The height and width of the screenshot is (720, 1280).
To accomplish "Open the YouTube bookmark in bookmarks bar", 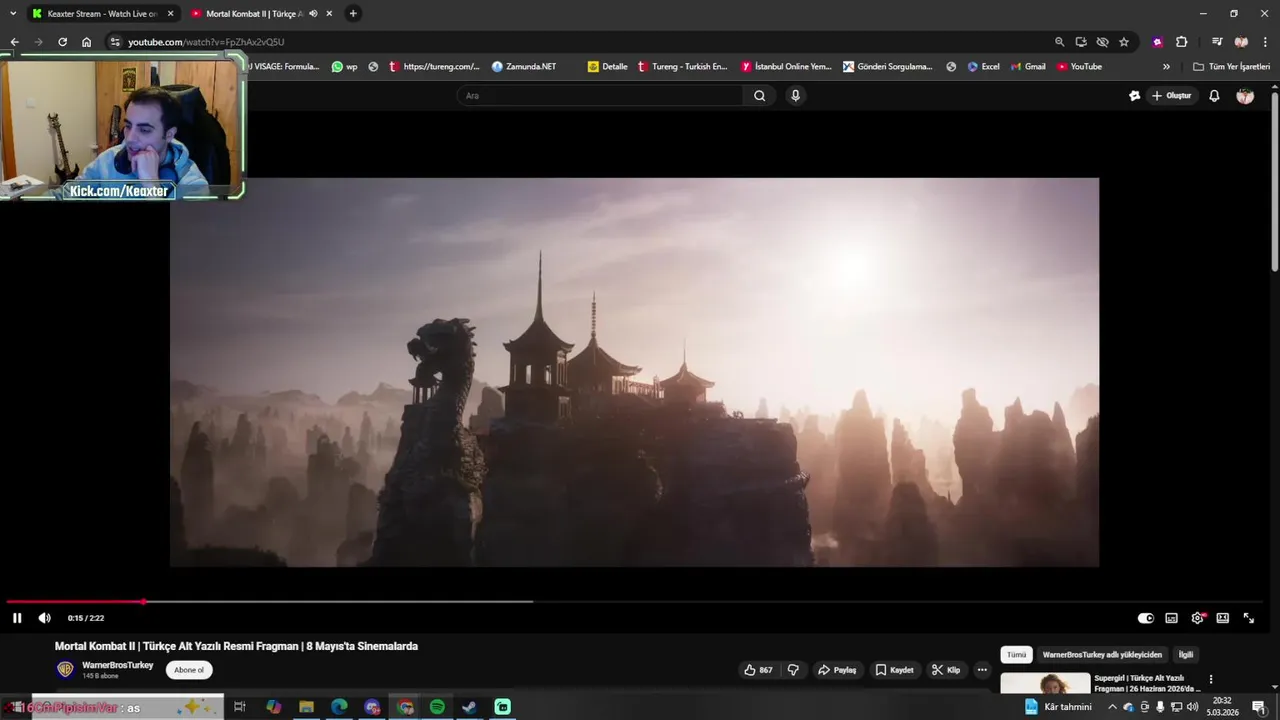I will tap(1079, 67).
